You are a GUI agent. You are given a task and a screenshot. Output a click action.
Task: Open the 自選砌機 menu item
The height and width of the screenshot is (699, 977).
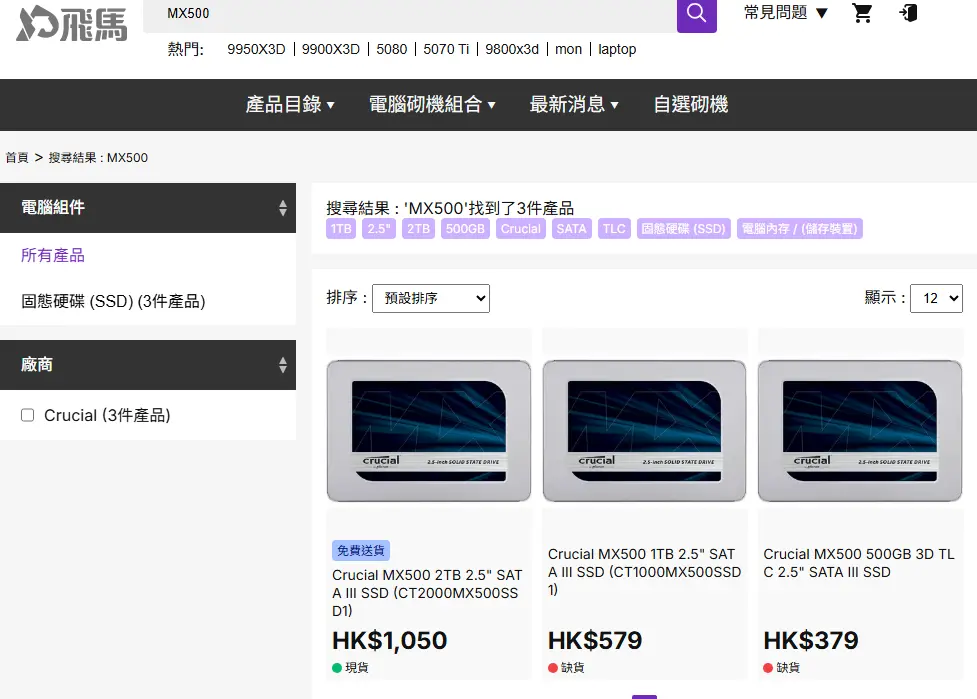[x=690, y=104]
